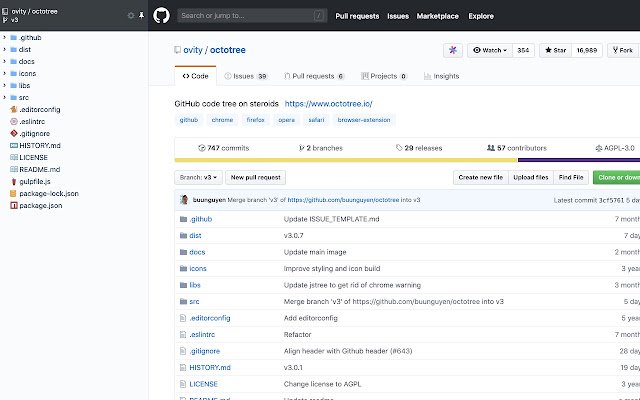This screenshot has height=400, width=640.
Task: Click the .github folder icon in file list
Action: coord(183,219)
